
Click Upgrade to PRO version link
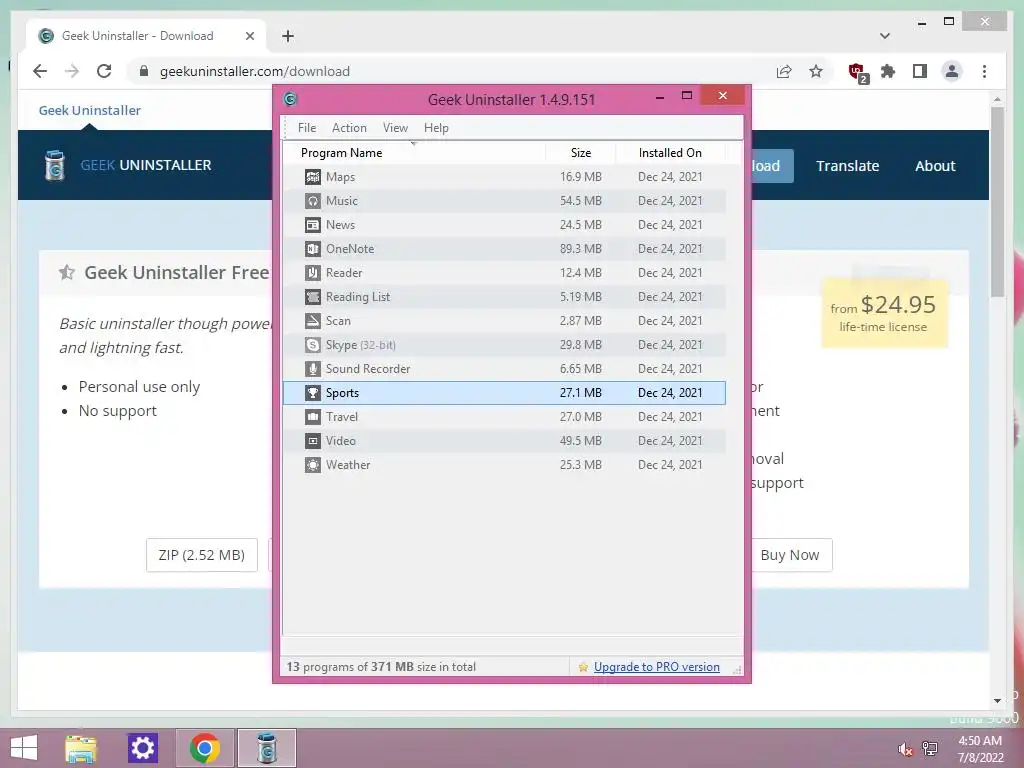click(656, 667)
